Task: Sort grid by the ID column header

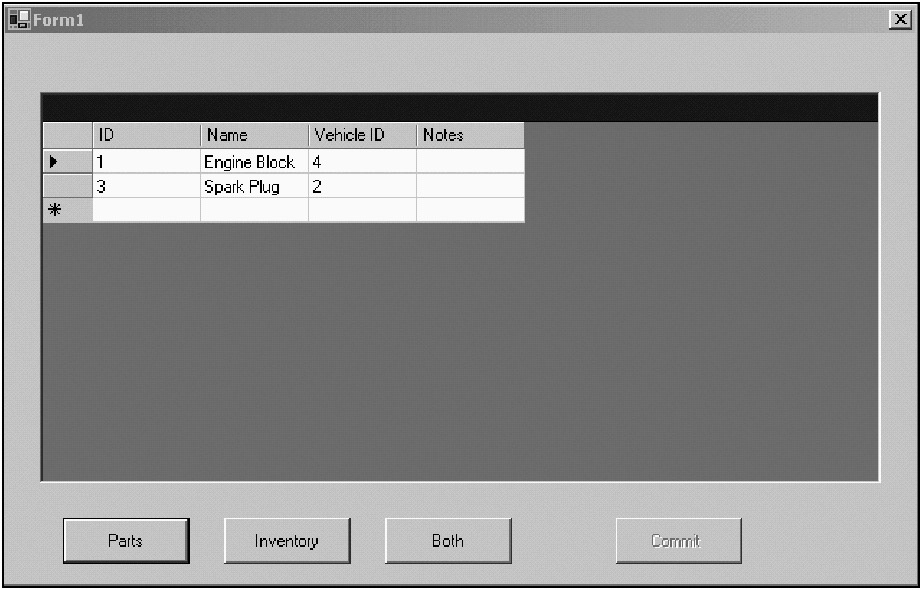Action: (x=146, y=135)
